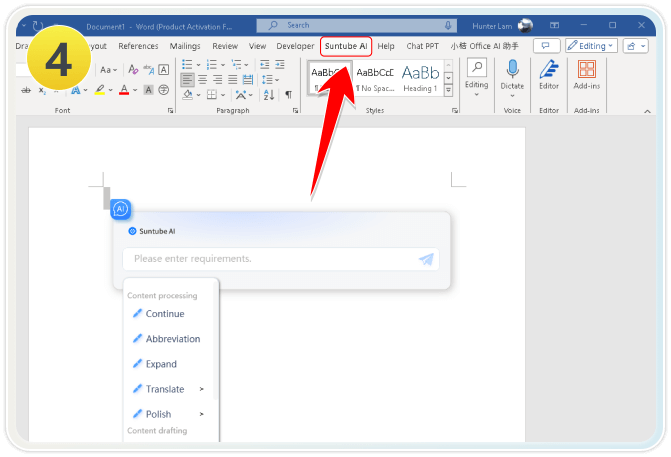Insert a numbered list
This screenshot has width=671, height=457.
tap(211, 64)
